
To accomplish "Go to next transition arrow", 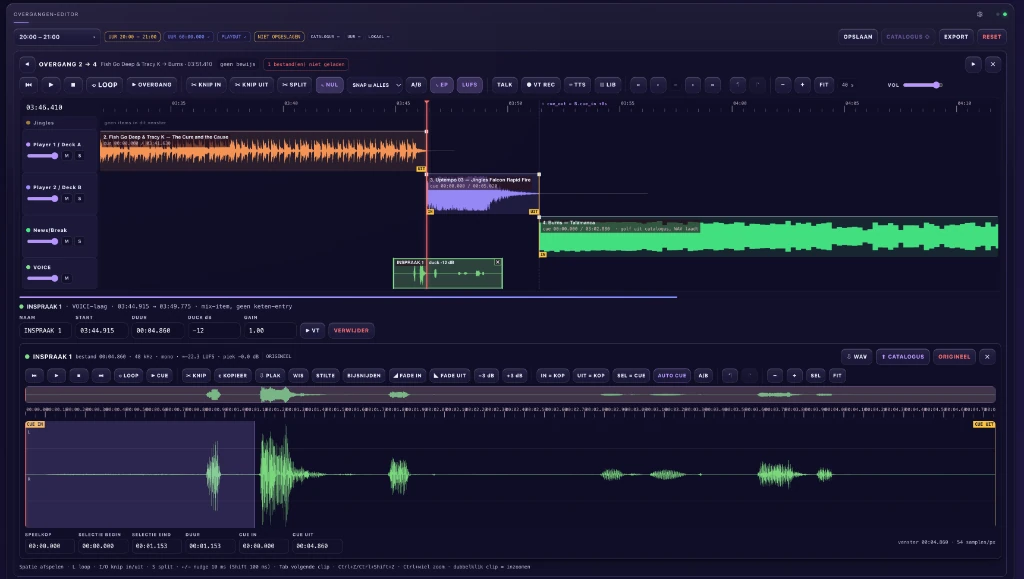I will tap(973, 65).
